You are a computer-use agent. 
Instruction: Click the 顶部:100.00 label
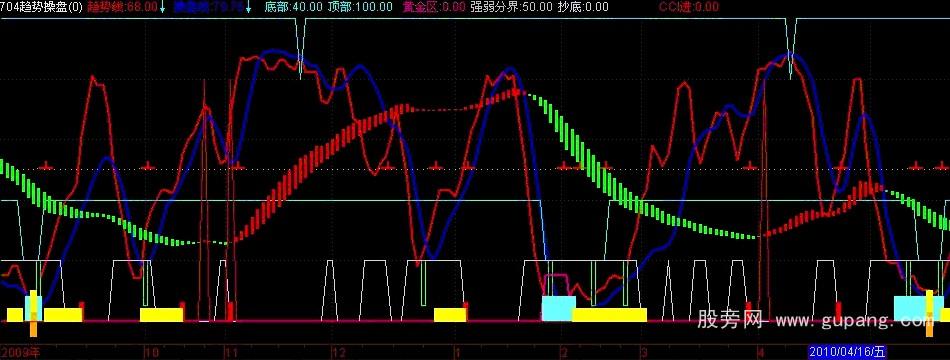[360, 7]
